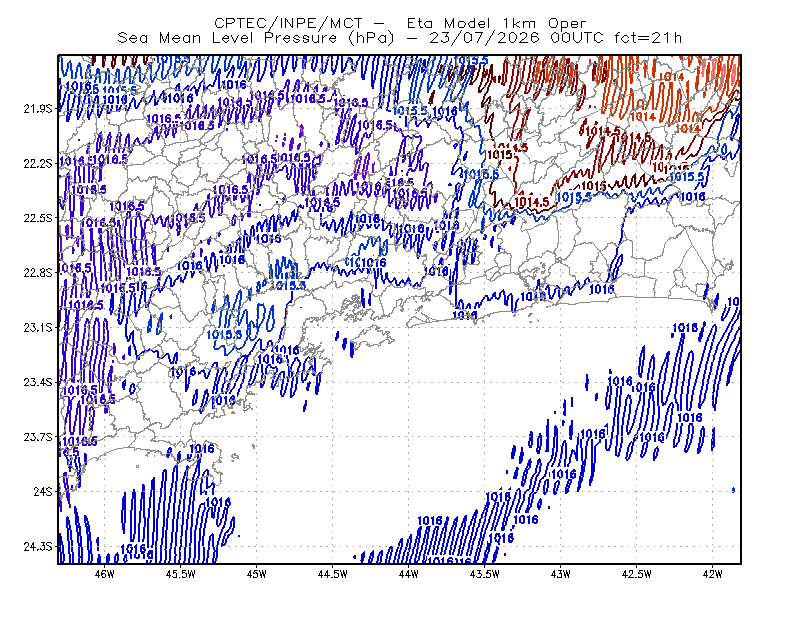Screen dimensions: 800x618
Task: Click the 45W longitude axis label
Action: click(257, 574)
